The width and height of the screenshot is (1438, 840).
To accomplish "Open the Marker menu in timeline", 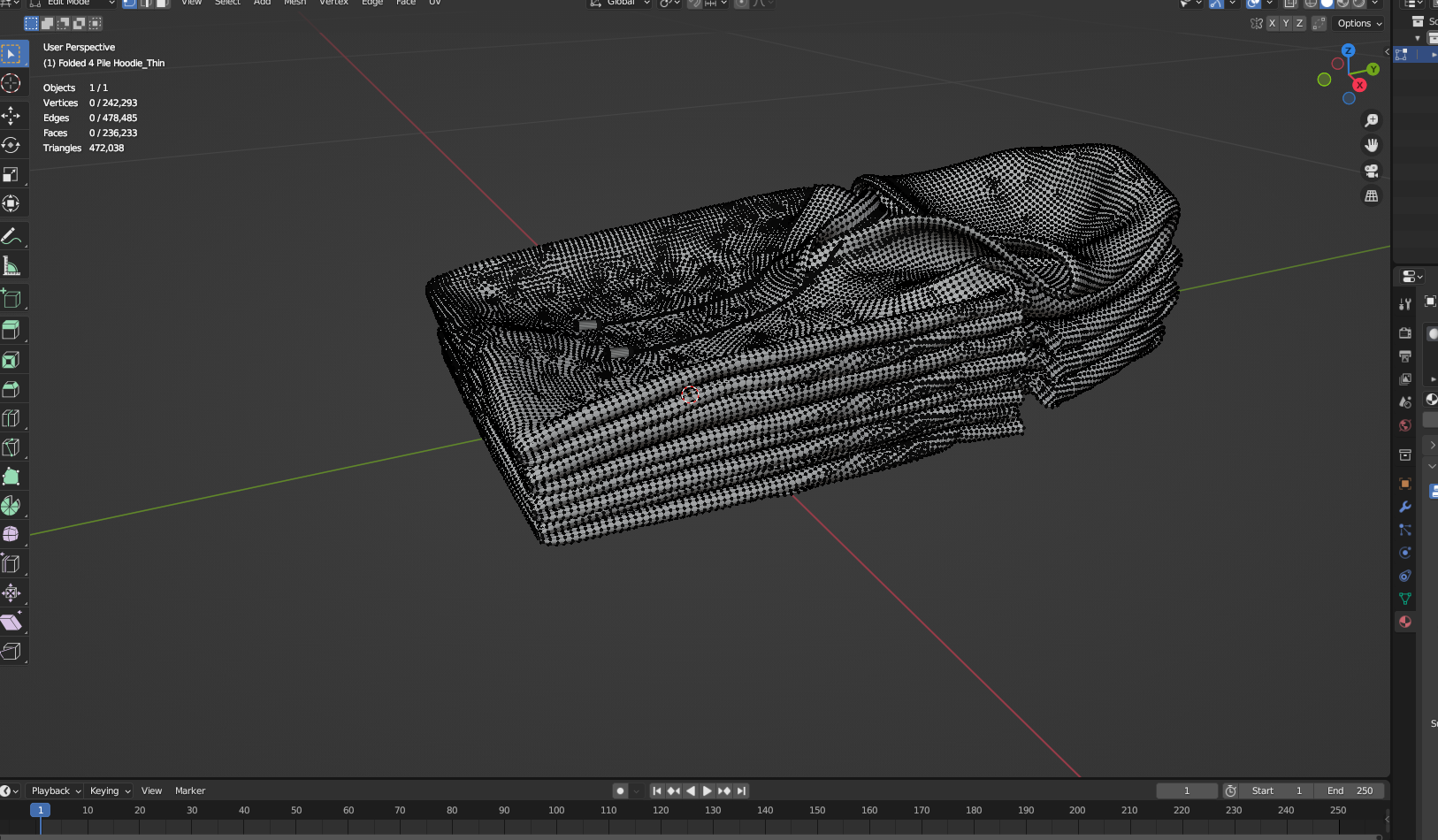I will tap(190, 790).
